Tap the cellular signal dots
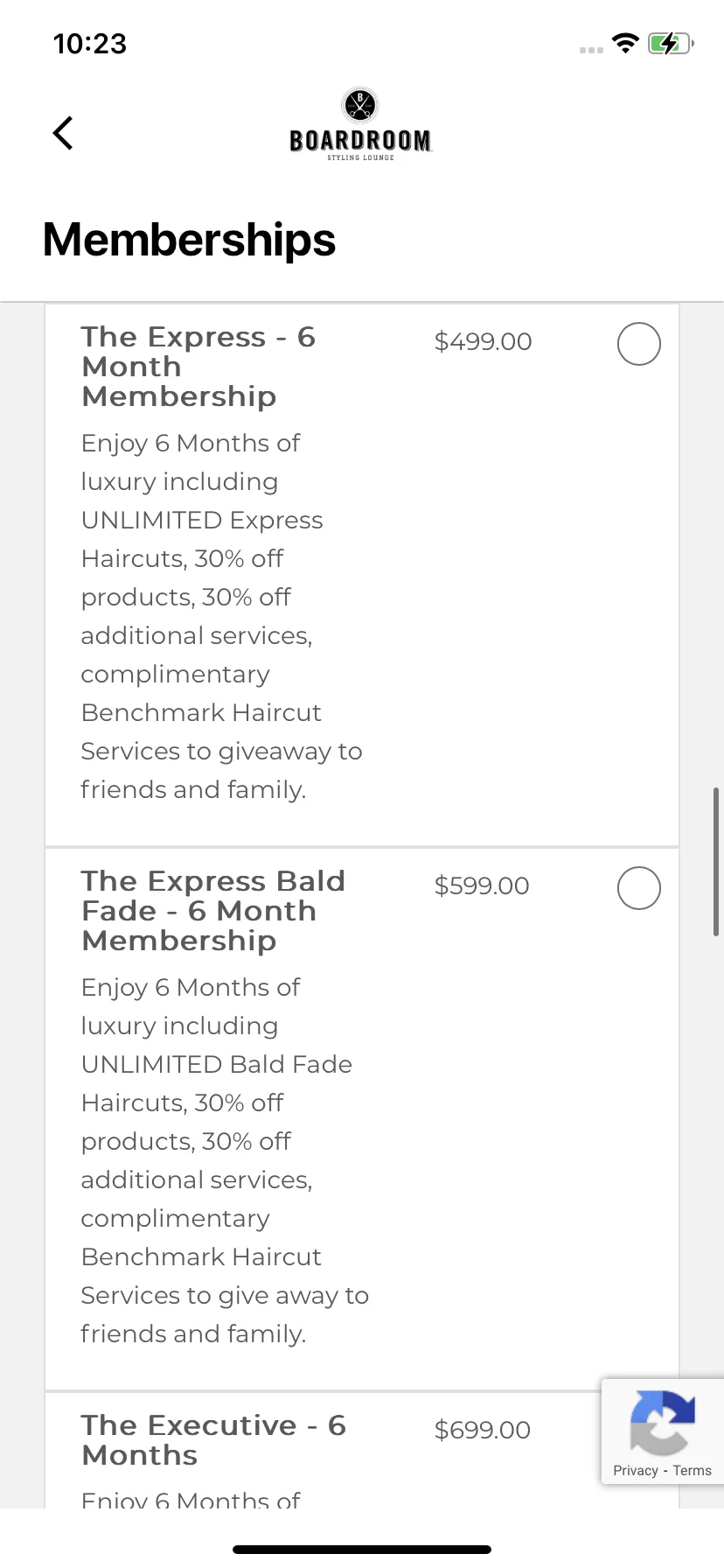Image resolution: width=724 pixels, height=1568 pixels. coord(591,50)
